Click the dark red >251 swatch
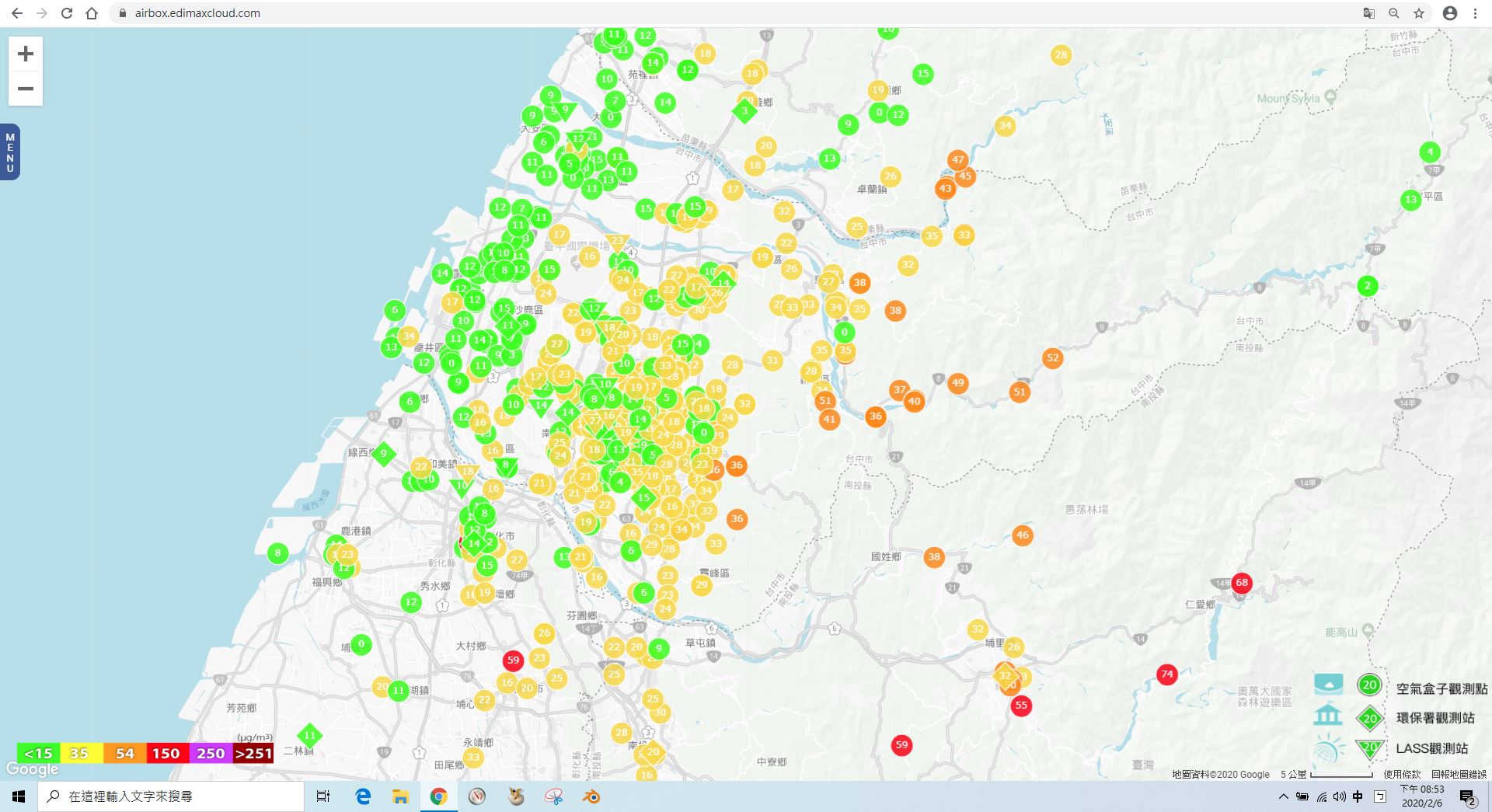 (253, 753)
